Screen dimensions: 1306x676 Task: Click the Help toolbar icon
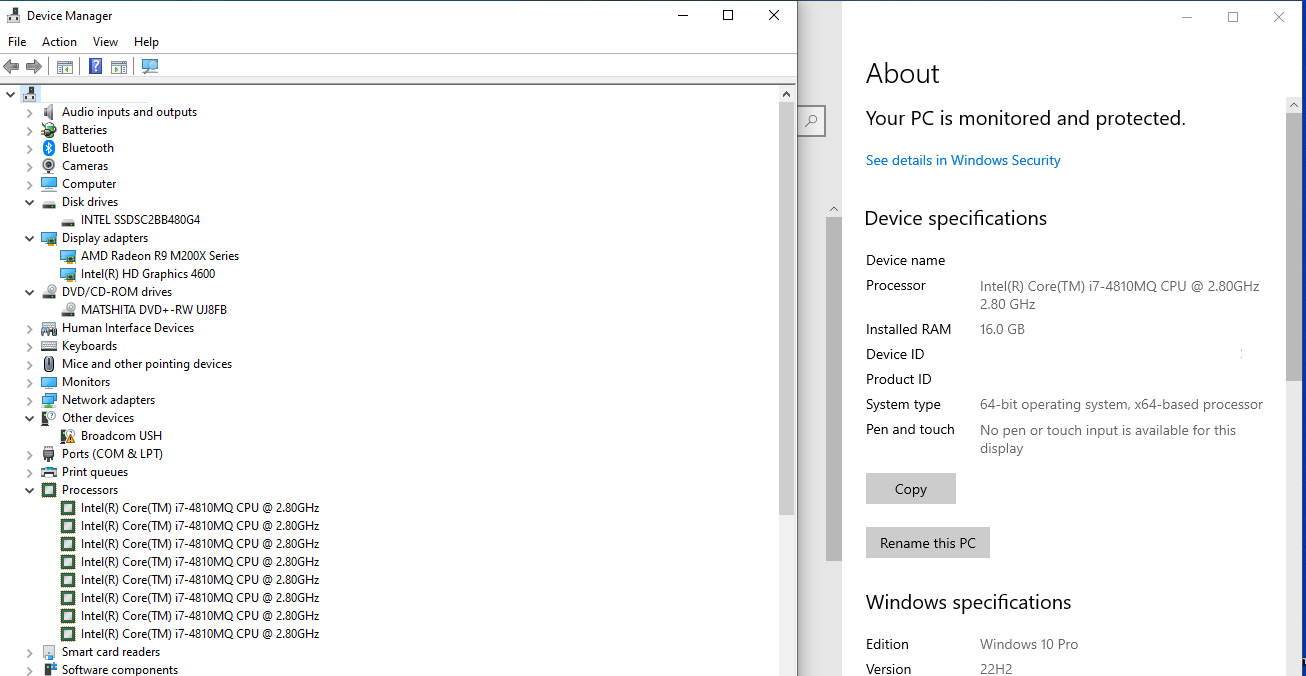coord(95,67)
